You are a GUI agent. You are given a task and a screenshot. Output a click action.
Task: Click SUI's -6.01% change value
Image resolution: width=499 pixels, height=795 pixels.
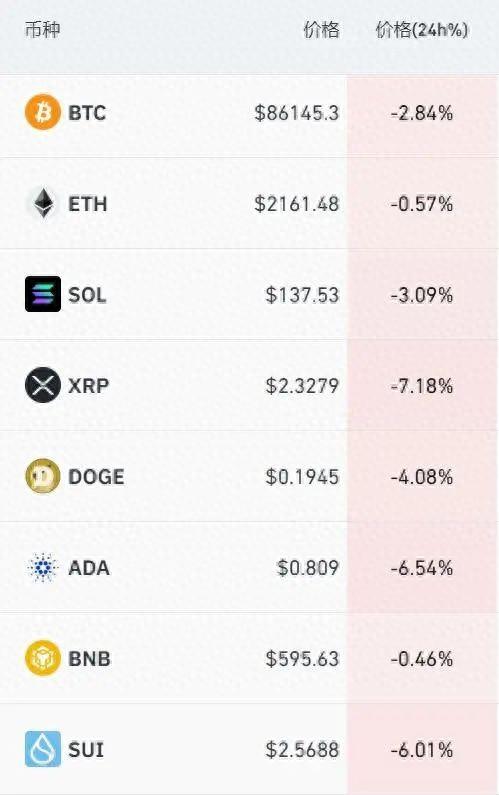tap(422, 749)
